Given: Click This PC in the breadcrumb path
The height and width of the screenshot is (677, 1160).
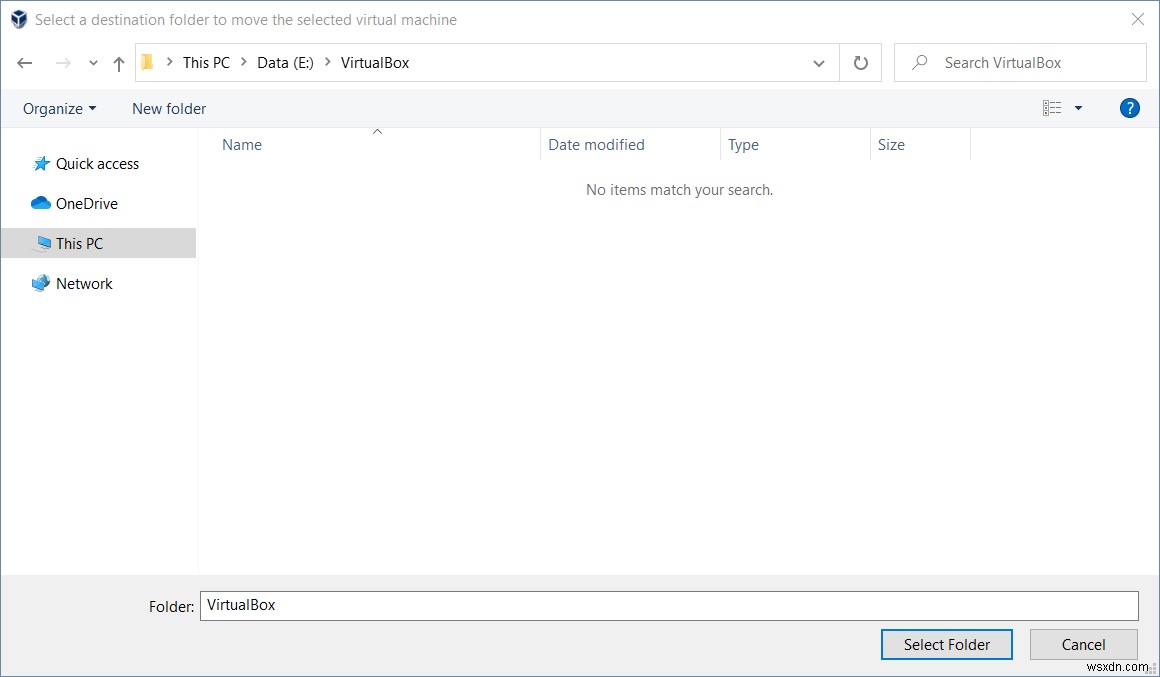Looking at the screenshot, I should click(x=205, y=62).
